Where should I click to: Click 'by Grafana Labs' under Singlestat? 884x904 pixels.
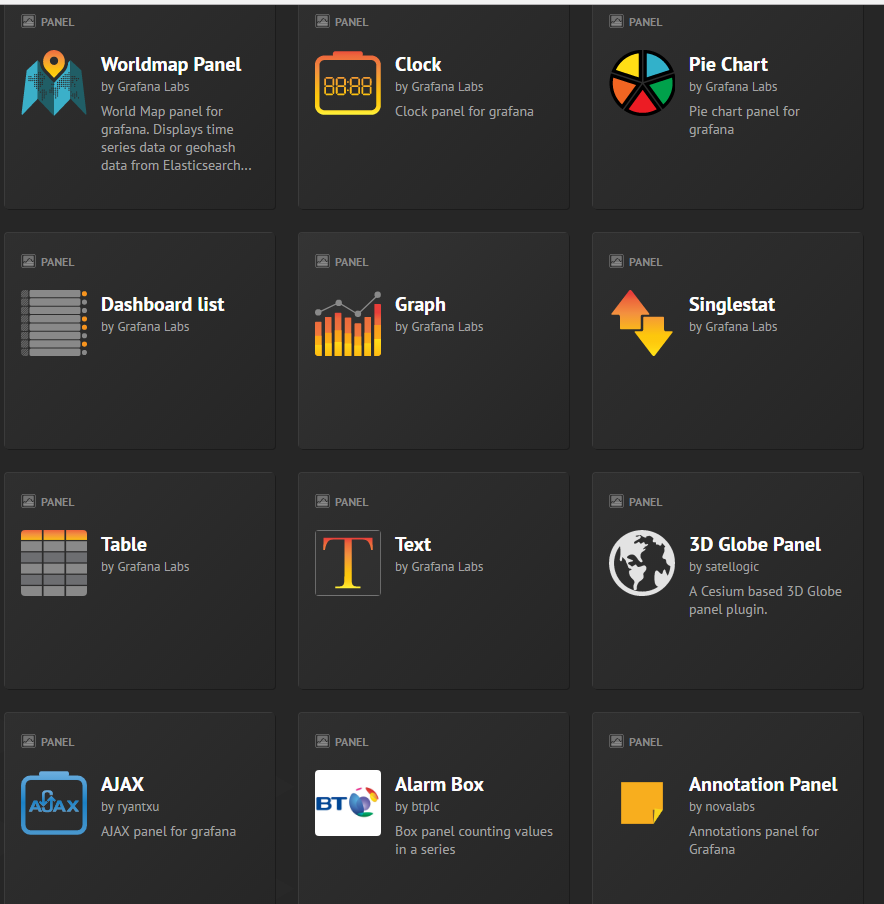pos(733,326)
